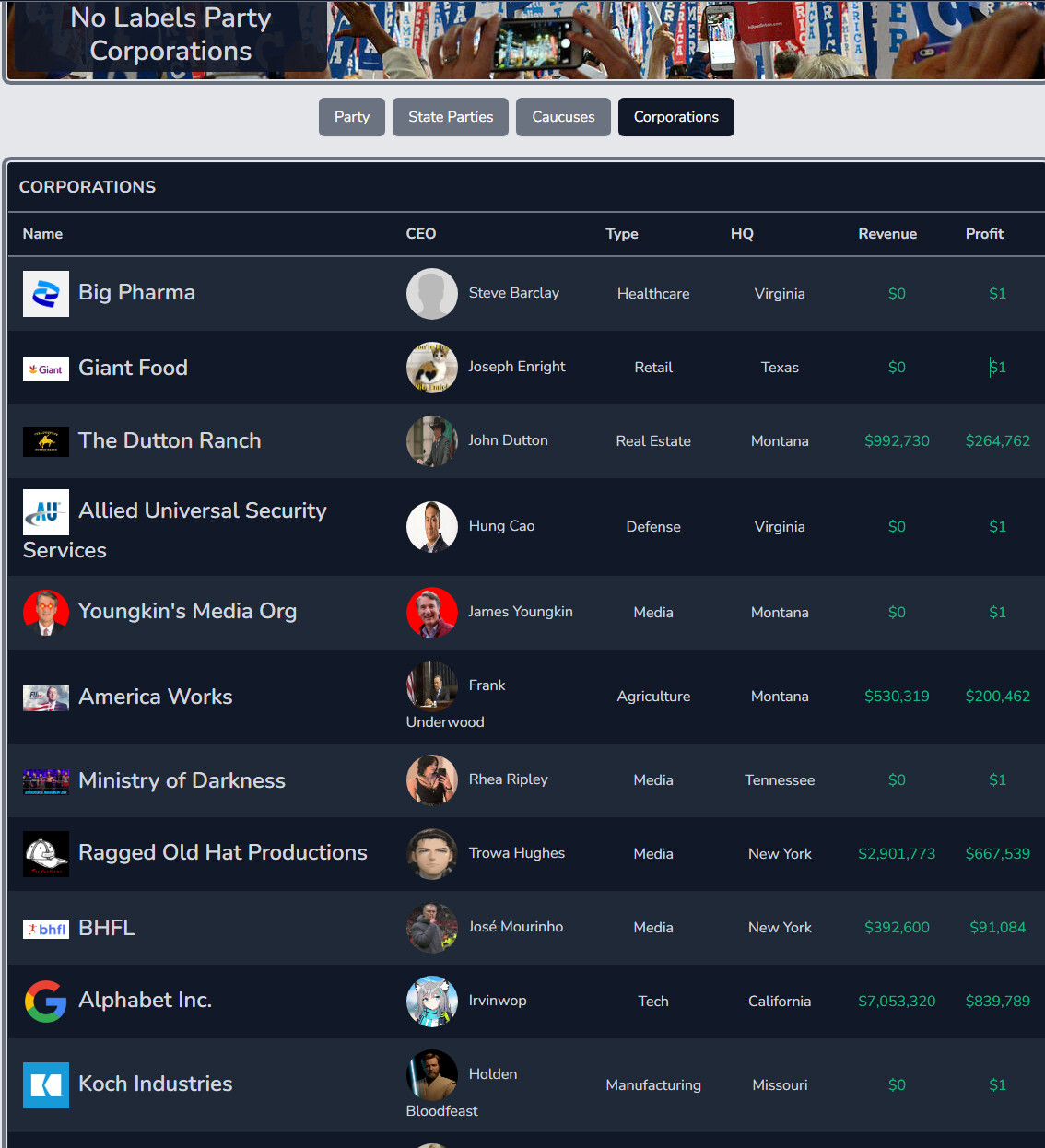Click the Ministry of Darkness logo
Image resolution: width=1045 pixels, height=1148 pixels.
point(46,781)
